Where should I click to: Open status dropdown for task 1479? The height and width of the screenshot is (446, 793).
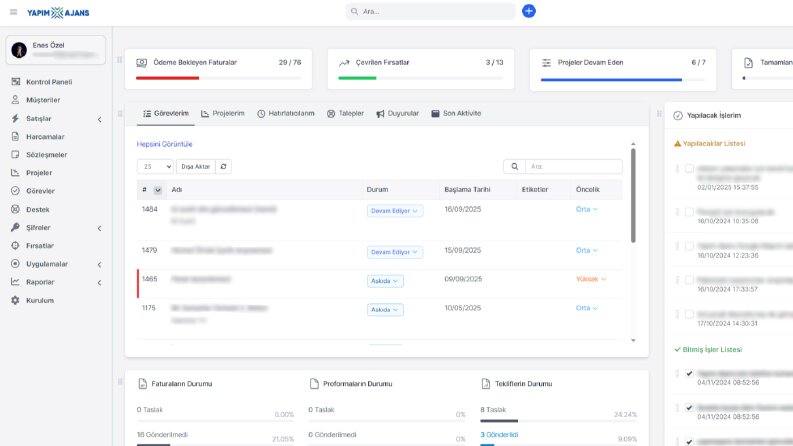click(394, 252)
